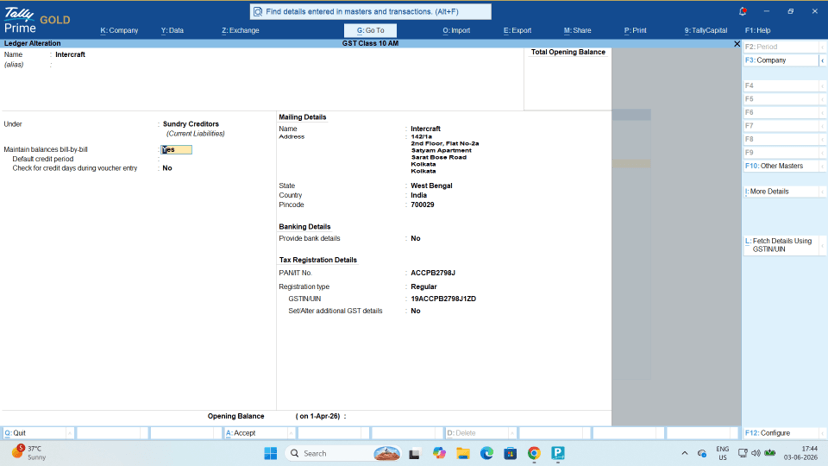Click A: Accept button
Viewport: 828px width, 466px height.
coord(256,433)
